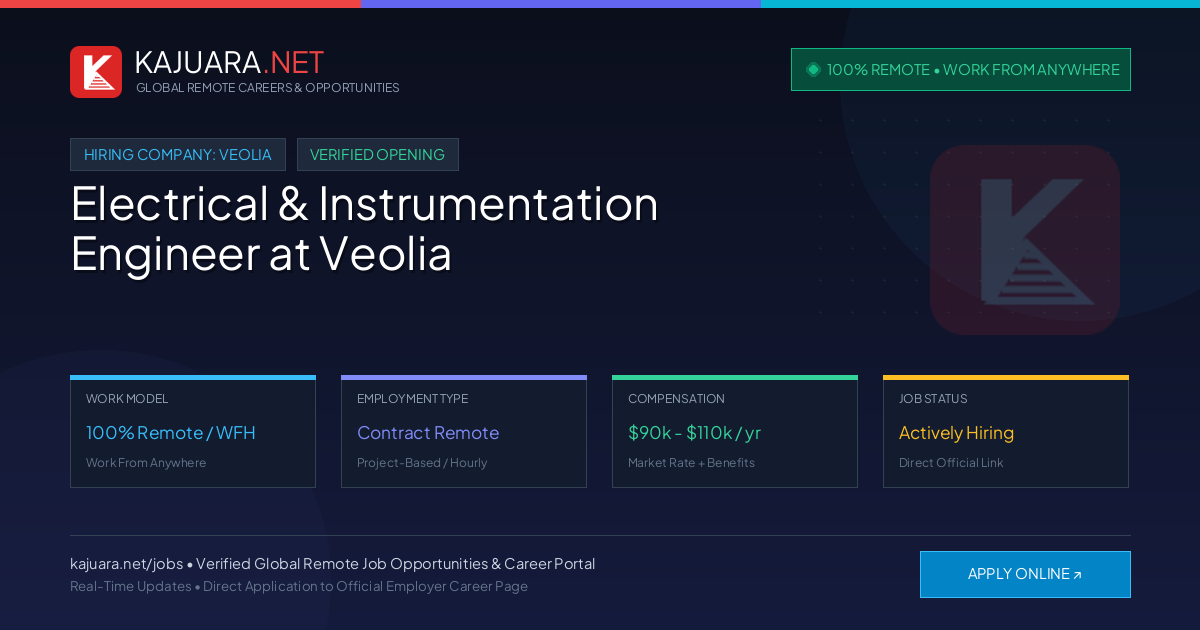The height and width of the screenshot is (630, 1200).
Task: Open the kajuara.net/jobs link text
Action: click(126, 564)
